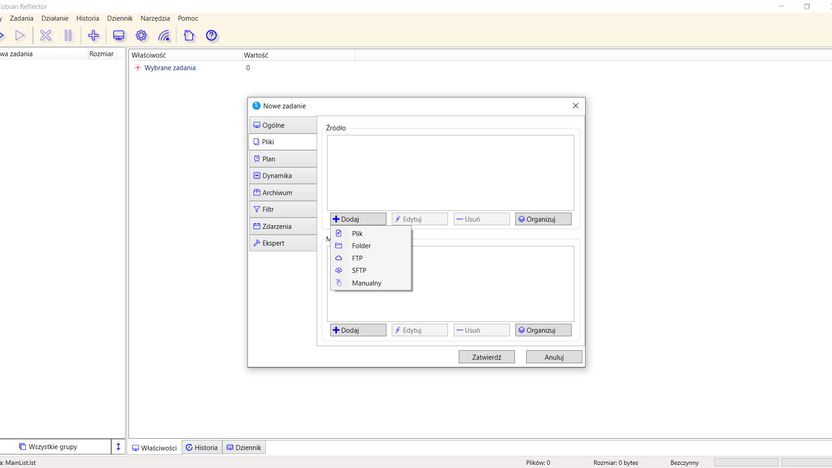
Task: Open source Organizuj button
Action: point(543,219)
